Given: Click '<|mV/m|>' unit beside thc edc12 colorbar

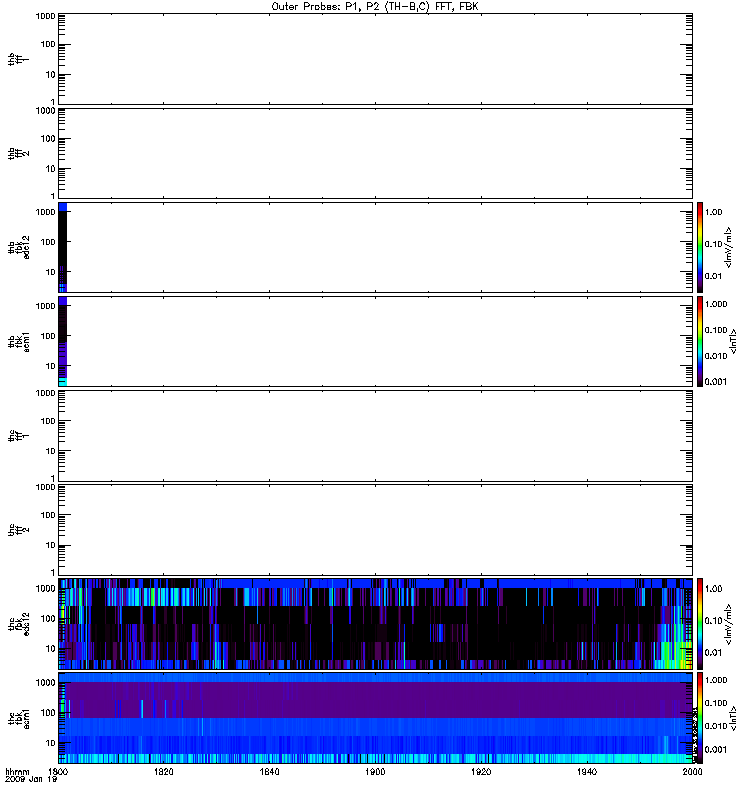Looking at the screenshot, I should click(x=729, y=624).
